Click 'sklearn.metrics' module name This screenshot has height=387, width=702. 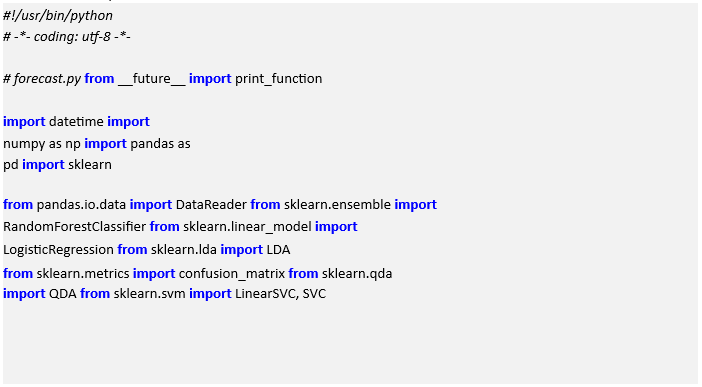click(83, 274)
